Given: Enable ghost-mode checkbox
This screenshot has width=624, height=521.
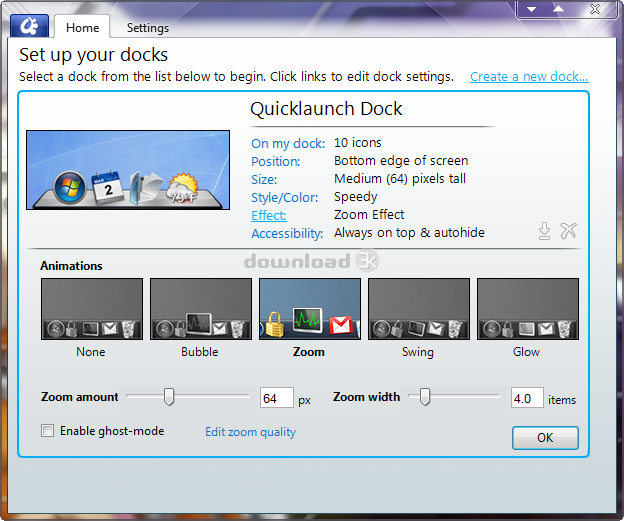Looking at the screenshot, I should pyautogui.click(x=47, y=431).
